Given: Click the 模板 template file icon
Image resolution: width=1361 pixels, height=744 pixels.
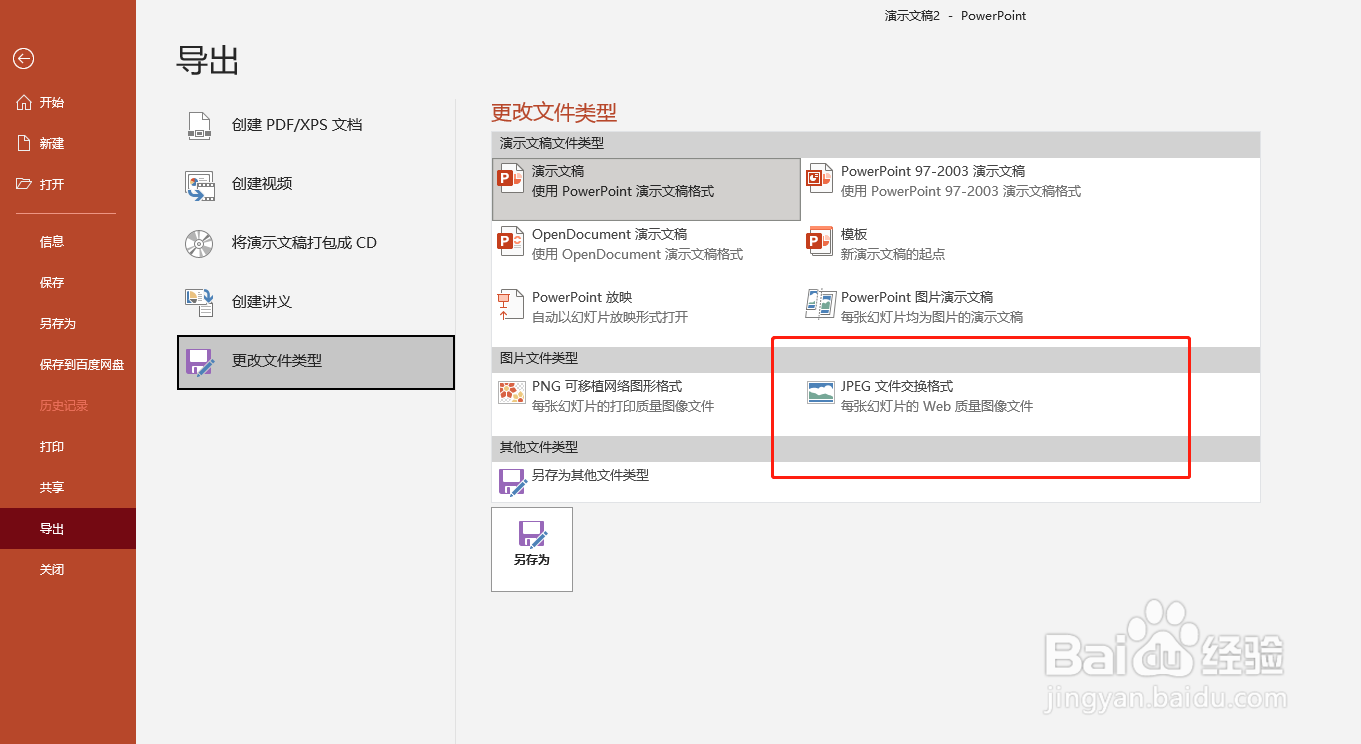Looking at the screenshot, I should (x=820, y=243).
